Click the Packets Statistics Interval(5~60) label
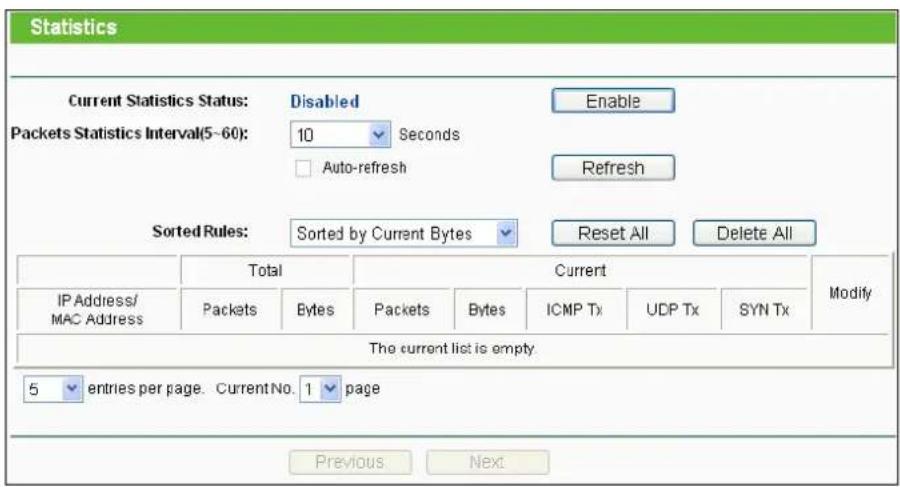This screenshot has width=900, height=487. coord(130,133)
